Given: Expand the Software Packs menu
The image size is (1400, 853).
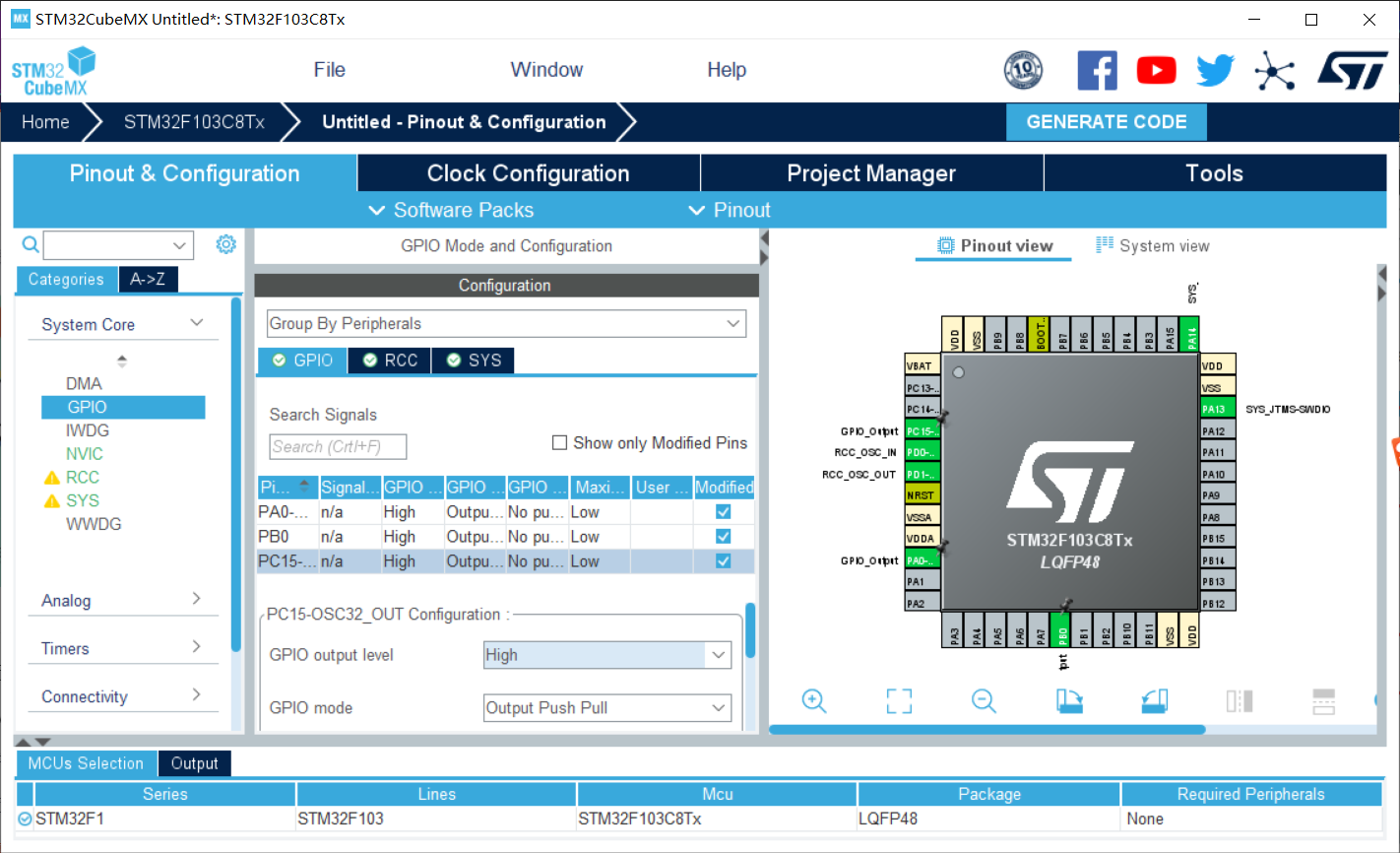Looking at the screenshot, I should pos(451,210).
